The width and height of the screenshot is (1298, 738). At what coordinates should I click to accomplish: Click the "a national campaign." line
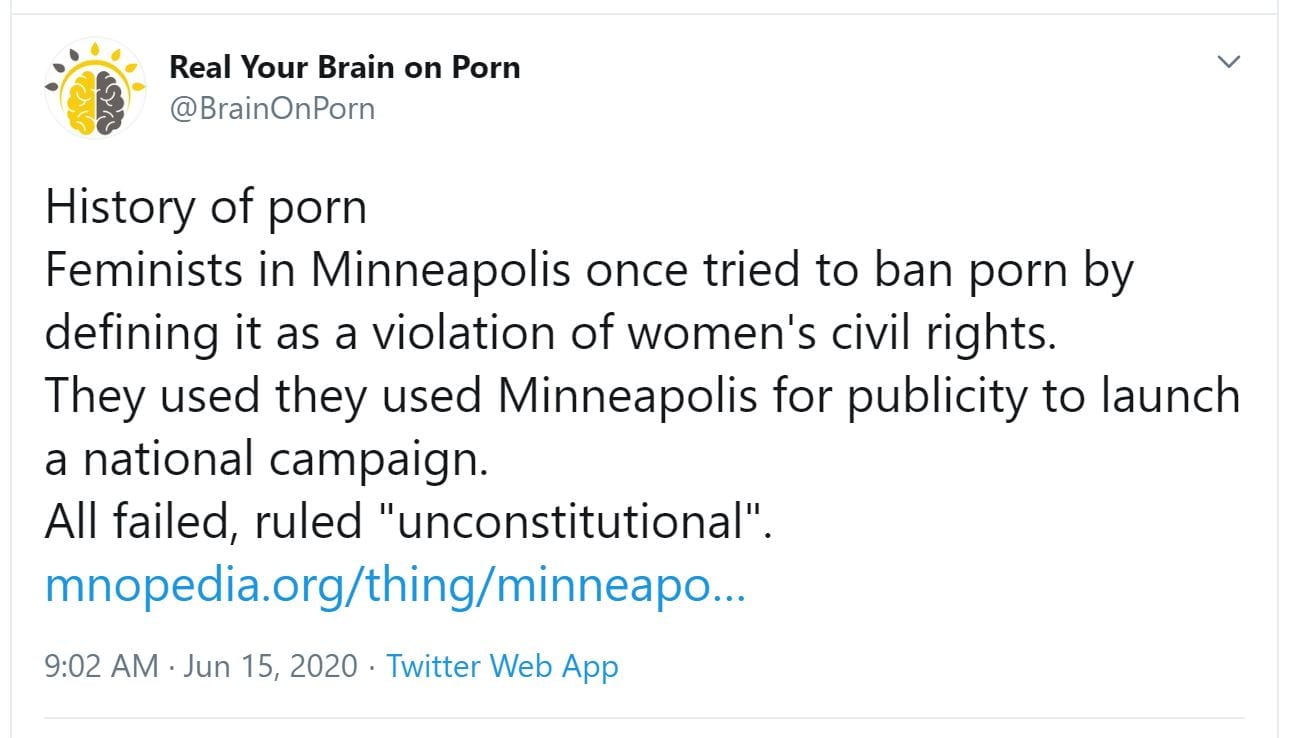[x=264, y=460]
